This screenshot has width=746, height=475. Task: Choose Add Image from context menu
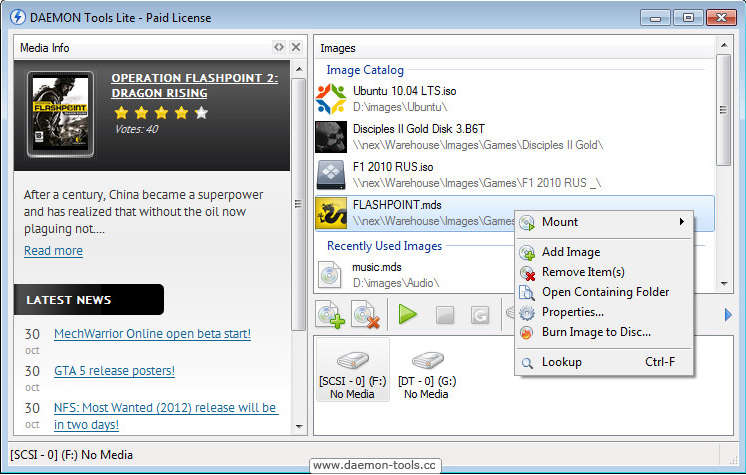(603, 252)
